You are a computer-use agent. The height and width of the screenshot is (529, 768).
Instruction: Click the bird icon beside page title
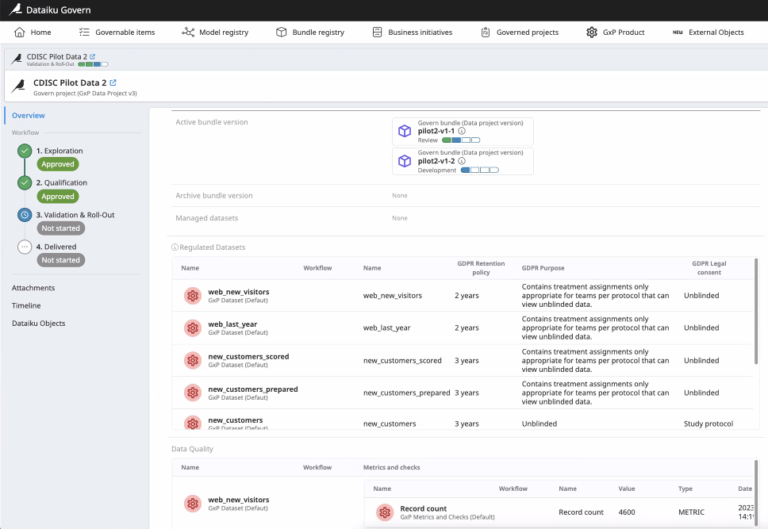coord(19,86)
